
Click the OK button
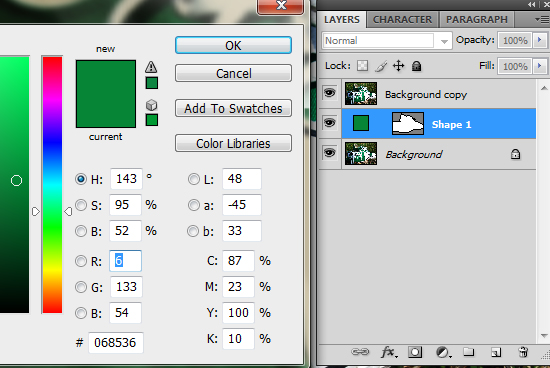click(233, 45)
